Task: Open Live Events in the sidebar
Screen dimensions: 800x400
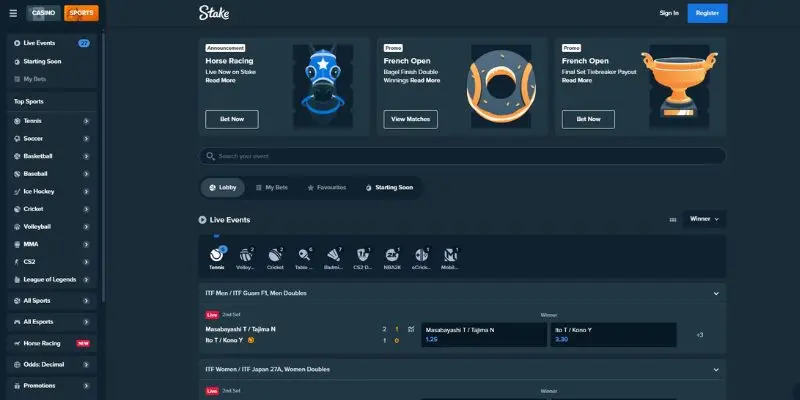Action: pos(52,43)
